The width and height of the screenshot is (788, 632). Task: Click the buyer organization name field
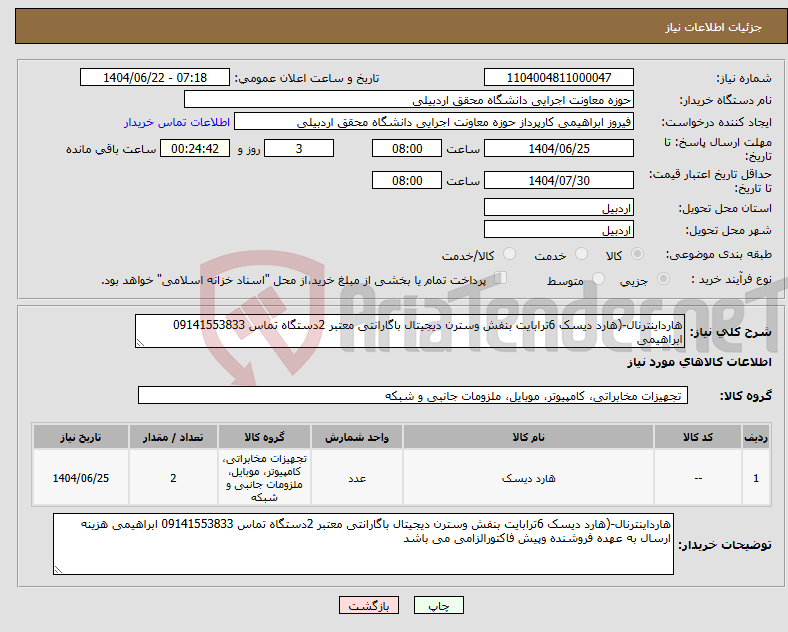(409, 99)
